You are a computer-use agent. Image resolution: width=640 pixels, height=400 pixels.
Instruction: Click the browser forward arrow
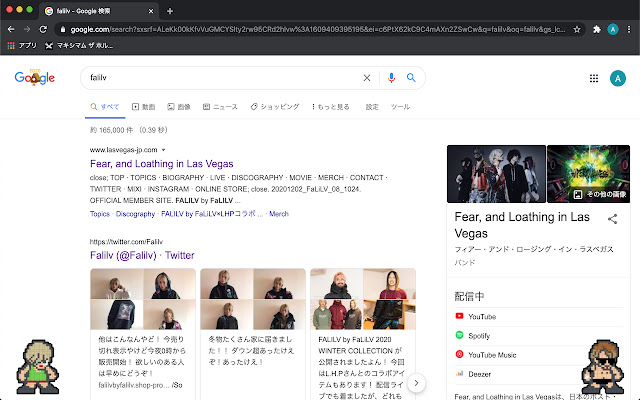point(27,29)
